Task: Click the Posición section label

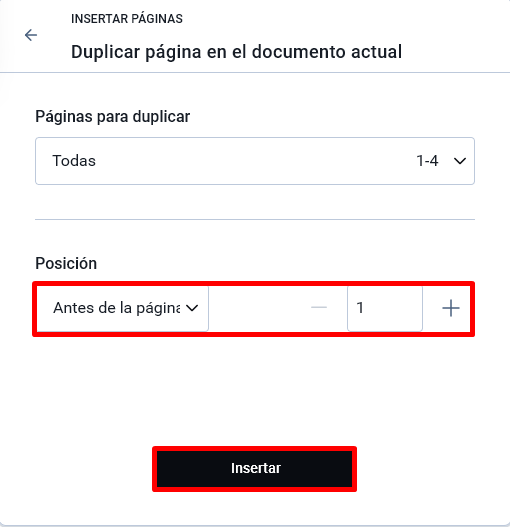Action: 66,263
